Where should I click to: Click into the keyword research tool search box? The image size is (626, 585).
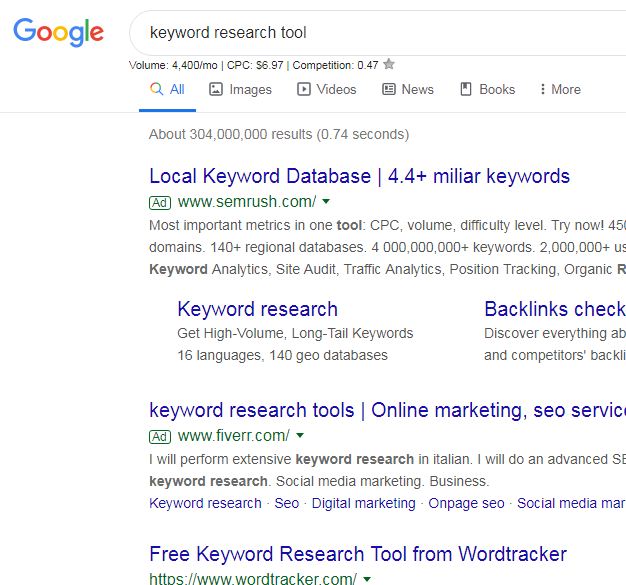(377, 33)
